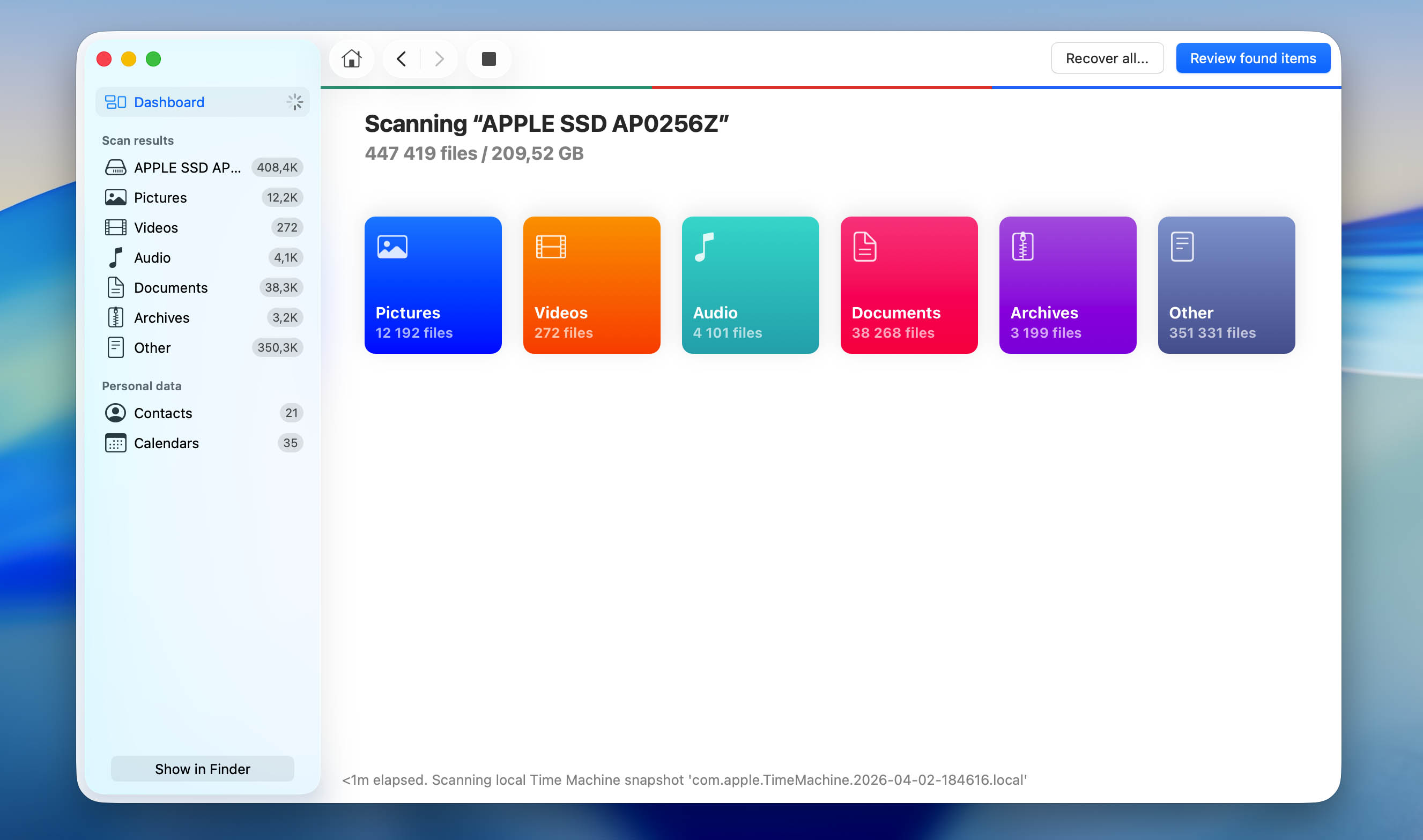Click the 38,3K count badge for Documents
The width and height of the screenshot is (1423, 840).
pyautogui.click(x=281, y=287)
